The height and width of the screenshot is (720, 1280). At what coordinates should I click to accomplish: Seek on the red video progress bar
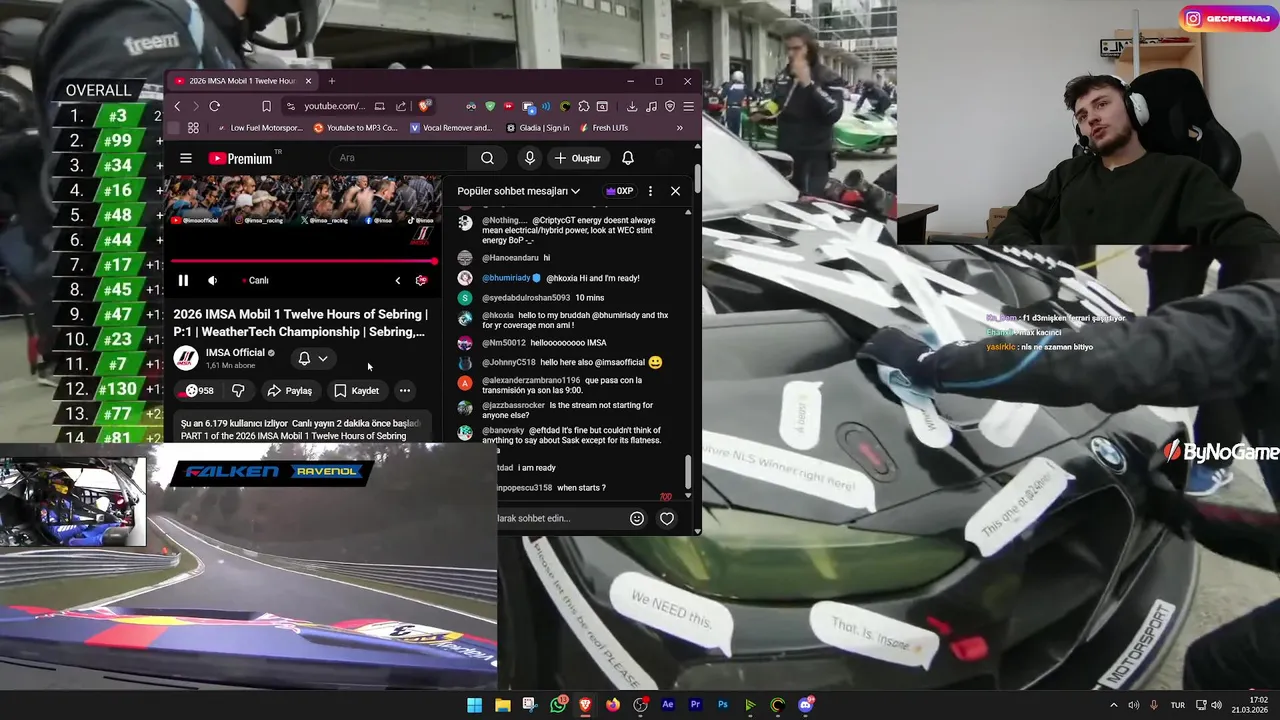(x=303, y=262)
